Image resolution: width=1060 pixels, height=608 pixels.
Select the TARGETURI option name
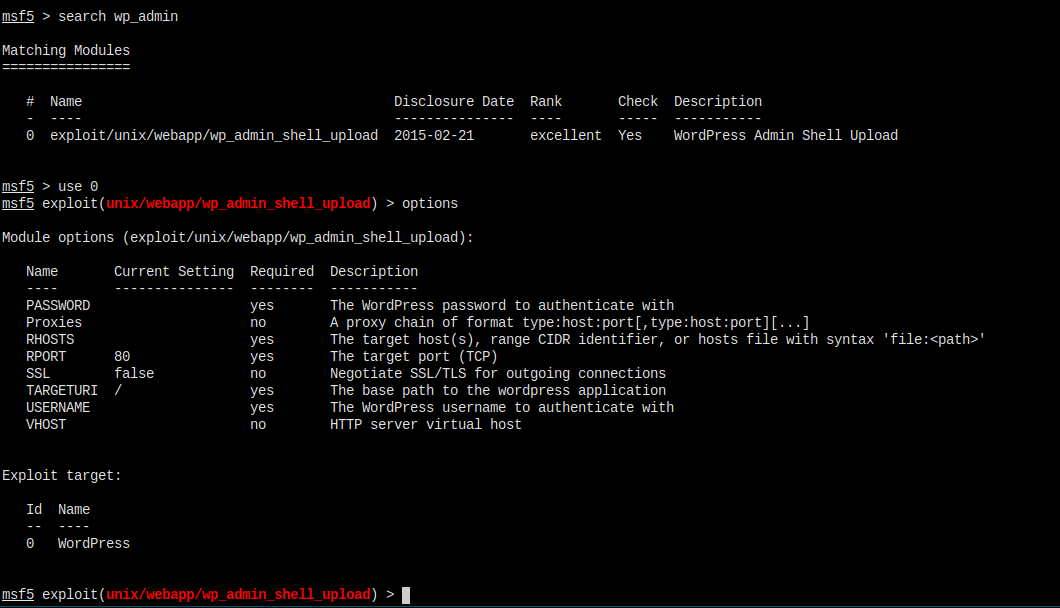[x=62, y=390]
